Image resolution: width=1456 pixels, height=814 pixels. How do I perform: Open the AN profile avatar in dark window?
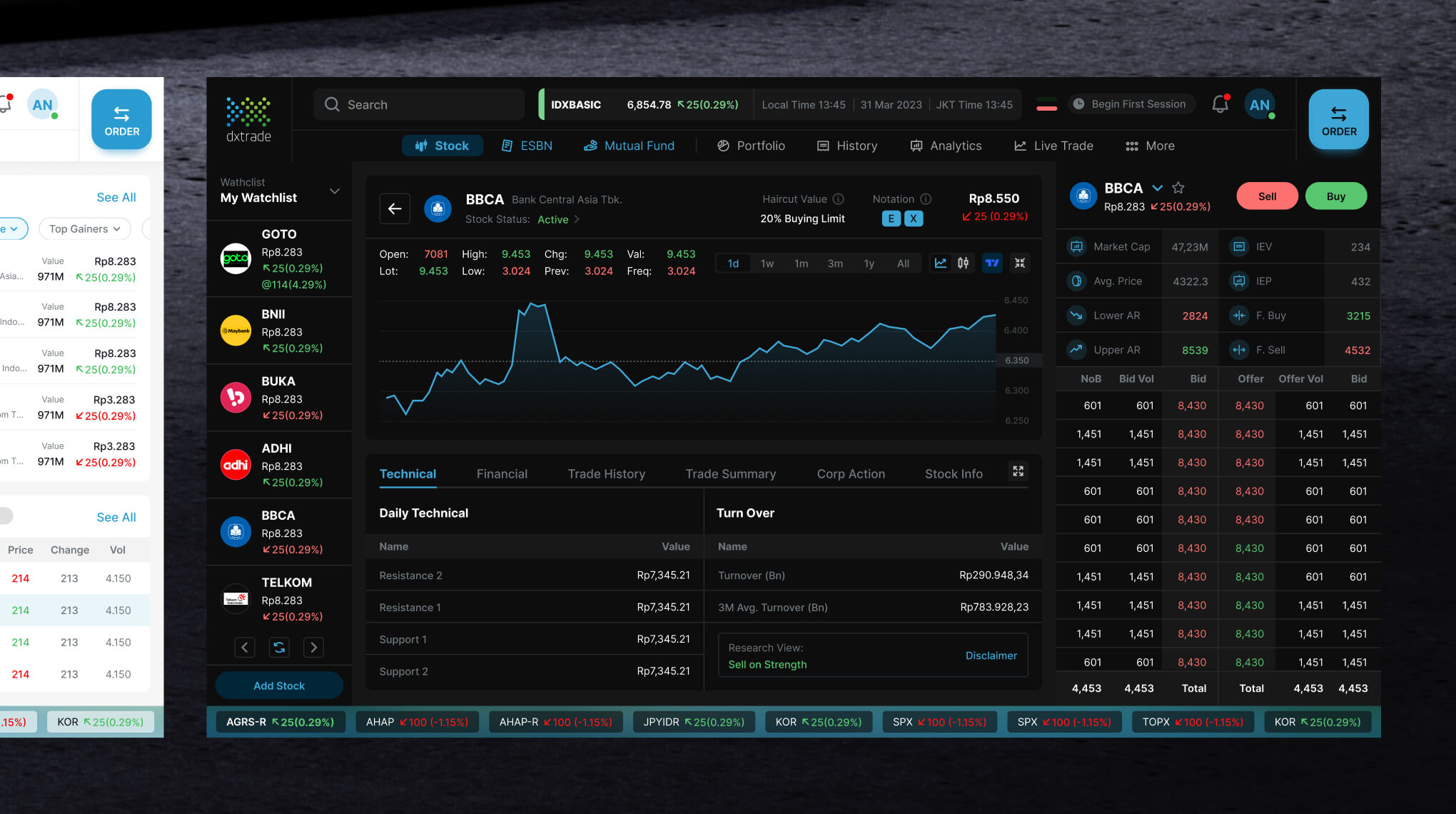pyautogui.click(x=1260, y=104)
